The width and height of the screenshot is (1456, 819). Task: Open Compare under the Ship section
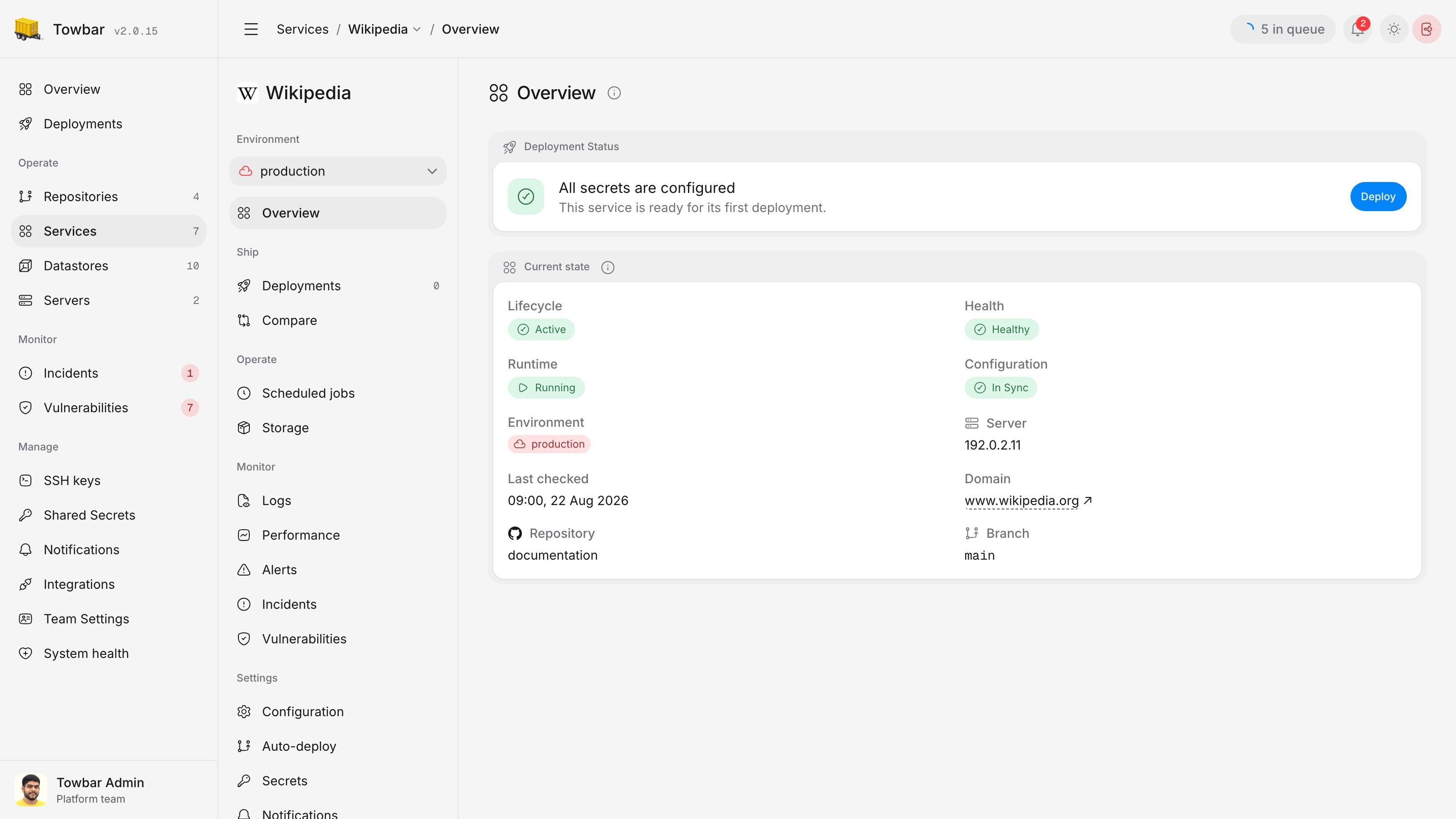[x=338, y=320]
